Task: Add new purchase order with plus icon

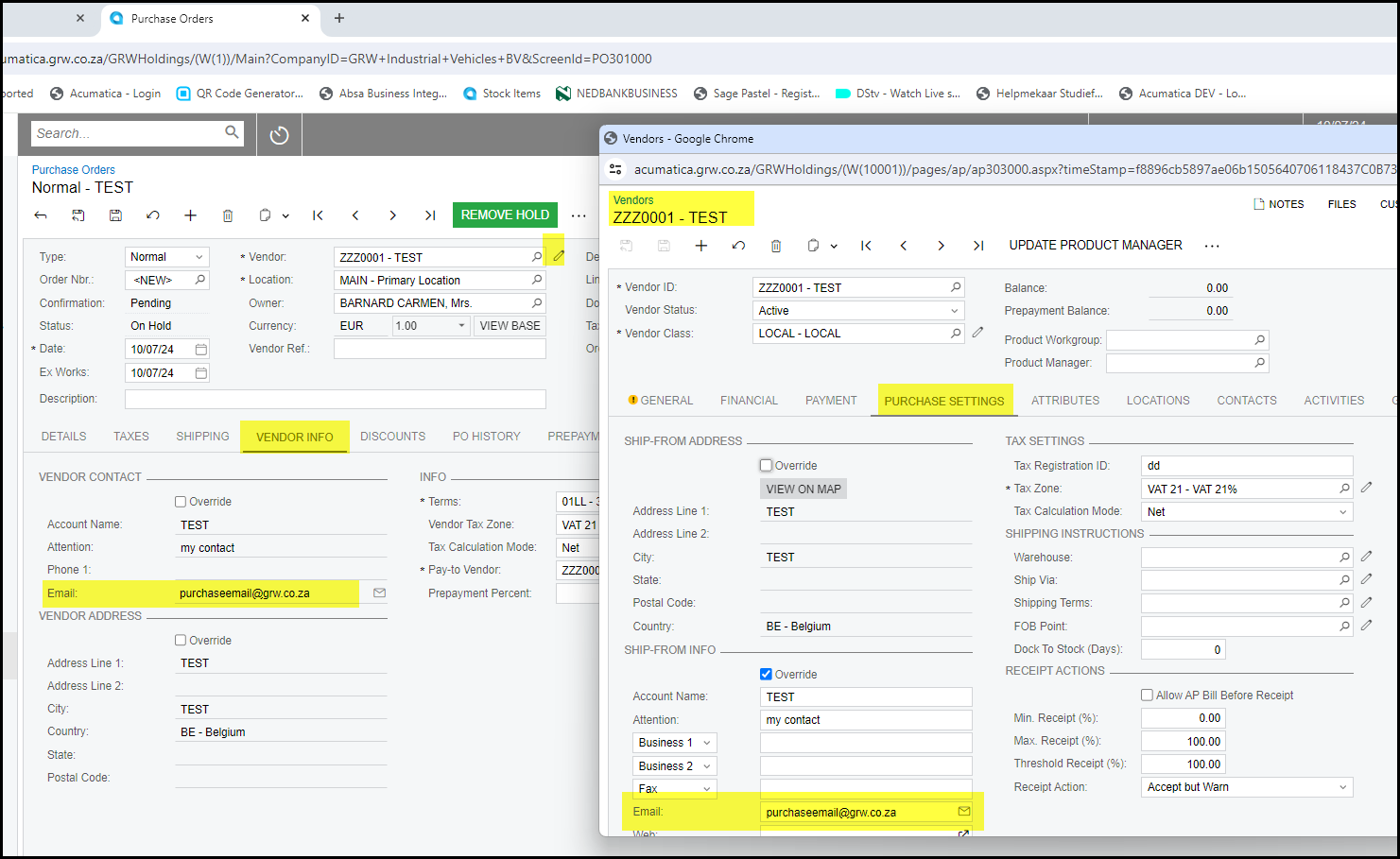Action: tap(190, 215)
